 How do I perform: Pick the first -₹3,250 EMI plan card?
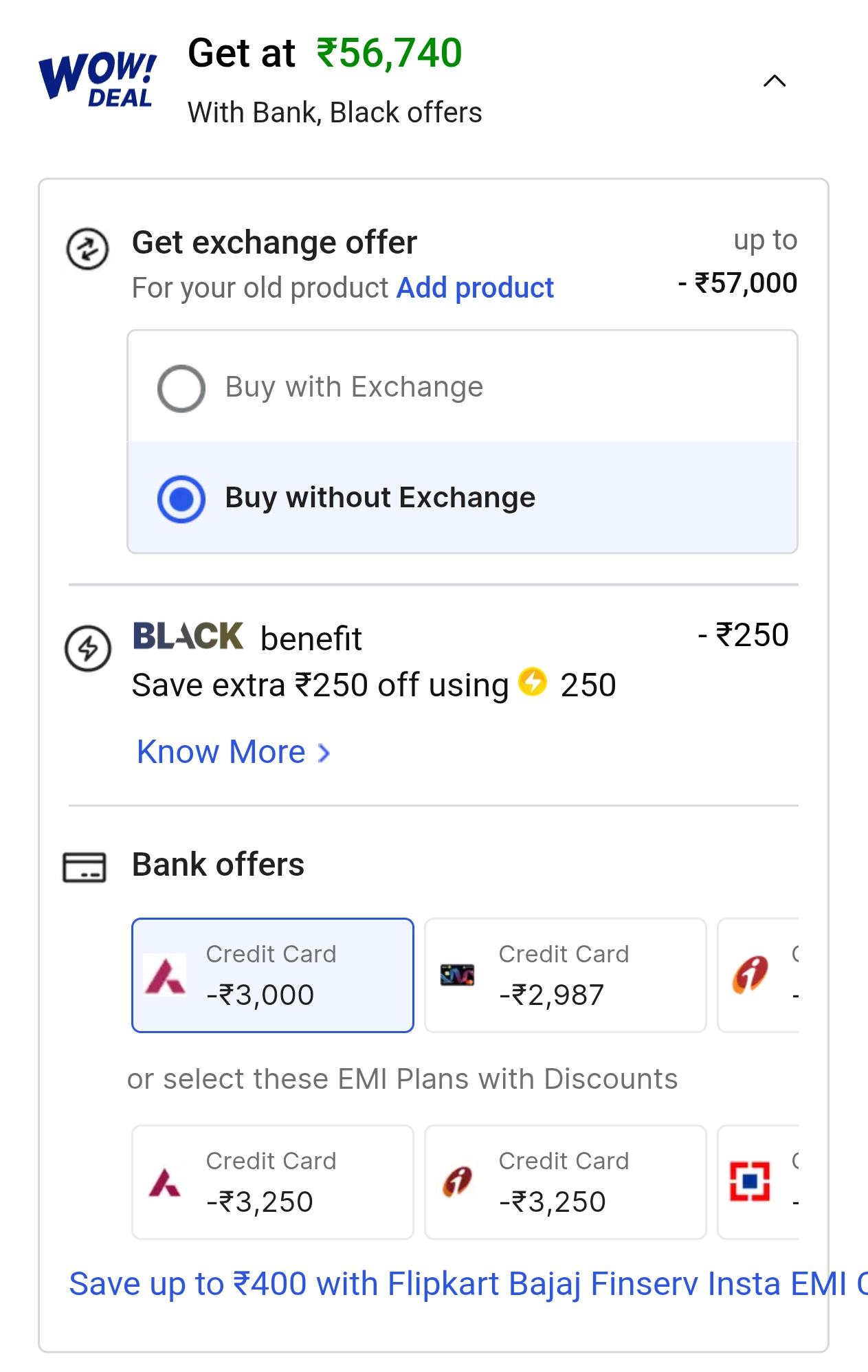pos(273,1182)
